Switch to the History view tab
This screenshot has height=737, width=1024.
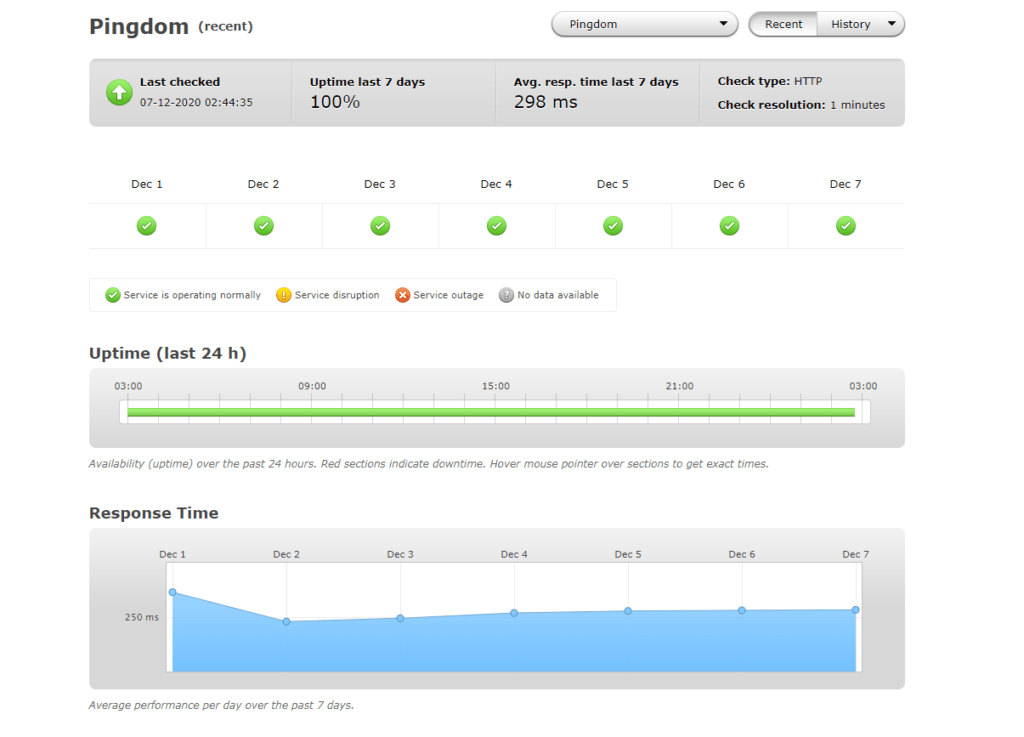click(x=850, y=24)
